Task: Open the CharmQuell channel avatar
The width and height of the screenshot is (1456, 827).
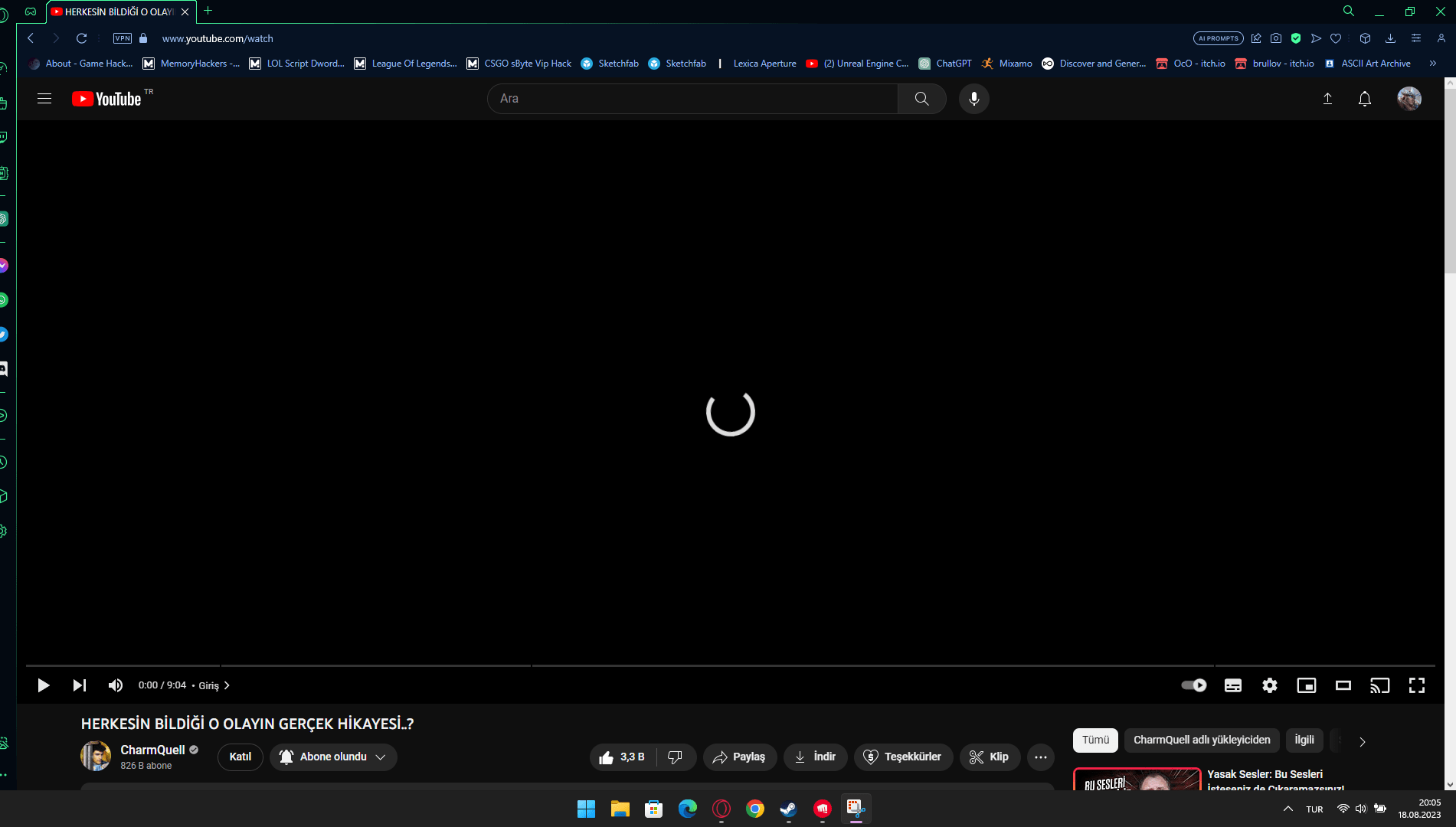Action: [x=96, y=757]
